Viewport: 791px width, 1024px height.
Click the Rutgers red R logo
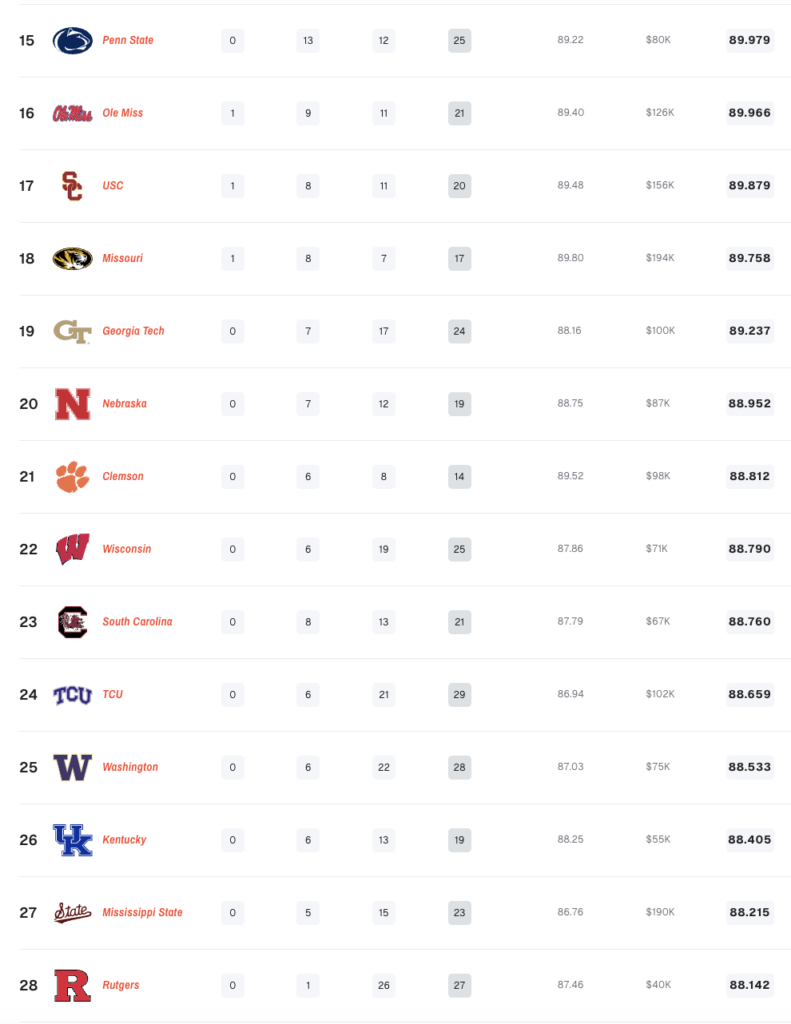(72, 985)
